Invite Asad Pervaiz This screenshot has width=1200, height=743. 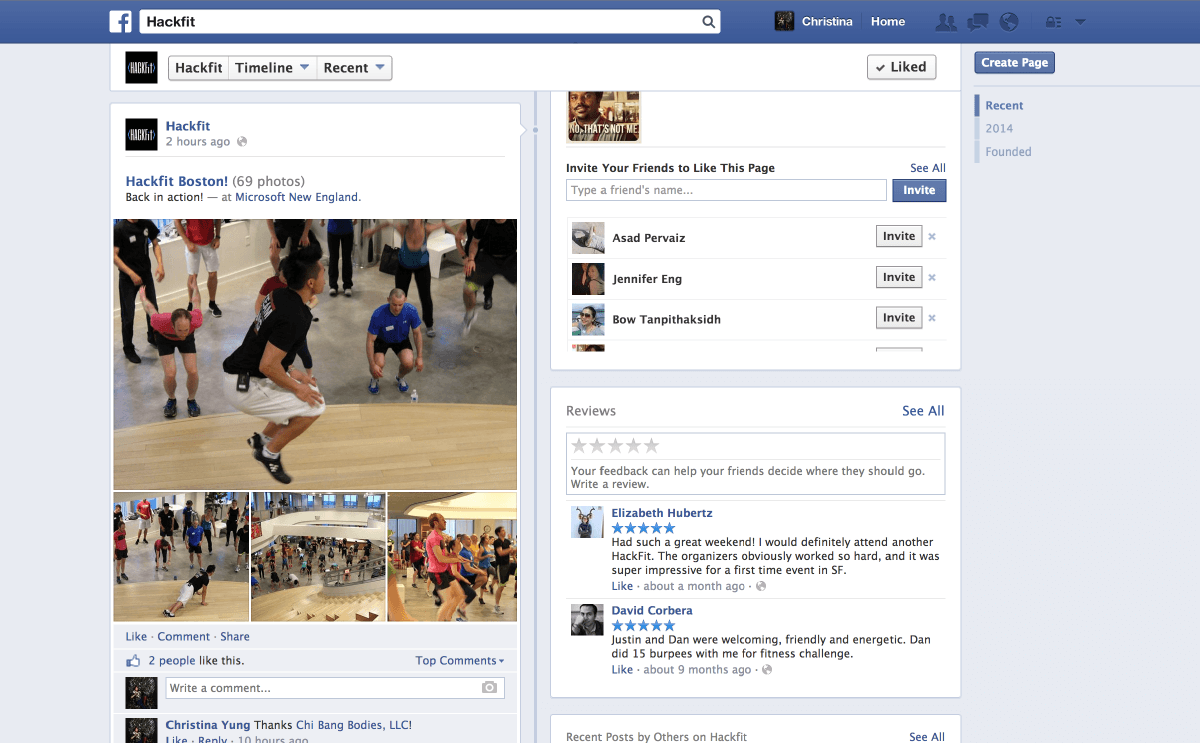click(899, 237)
